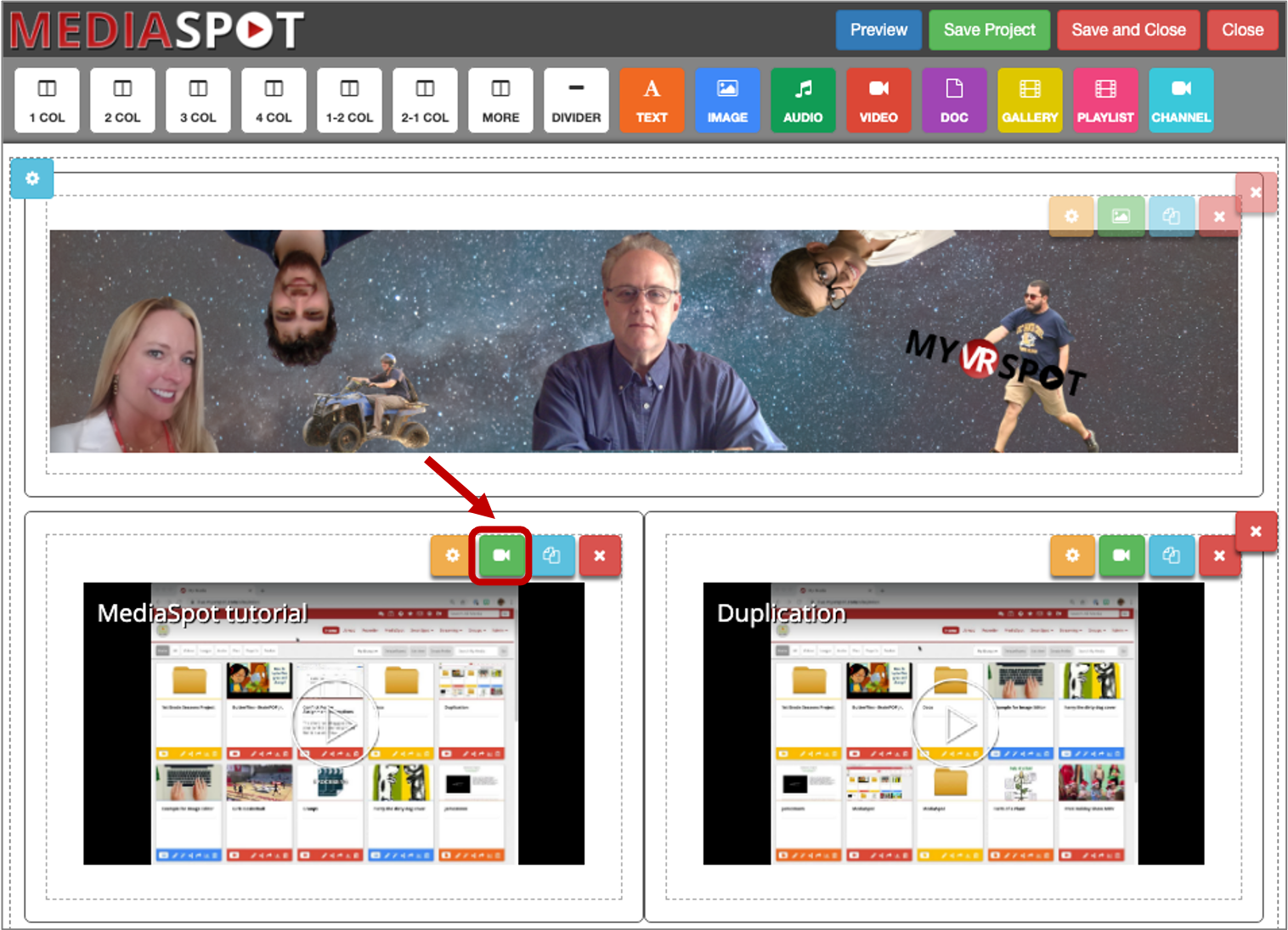Open page settings with blue gear icon
Image resolution: width=1288 pixels, height=930 pixels.
click(x=32, y=178)
